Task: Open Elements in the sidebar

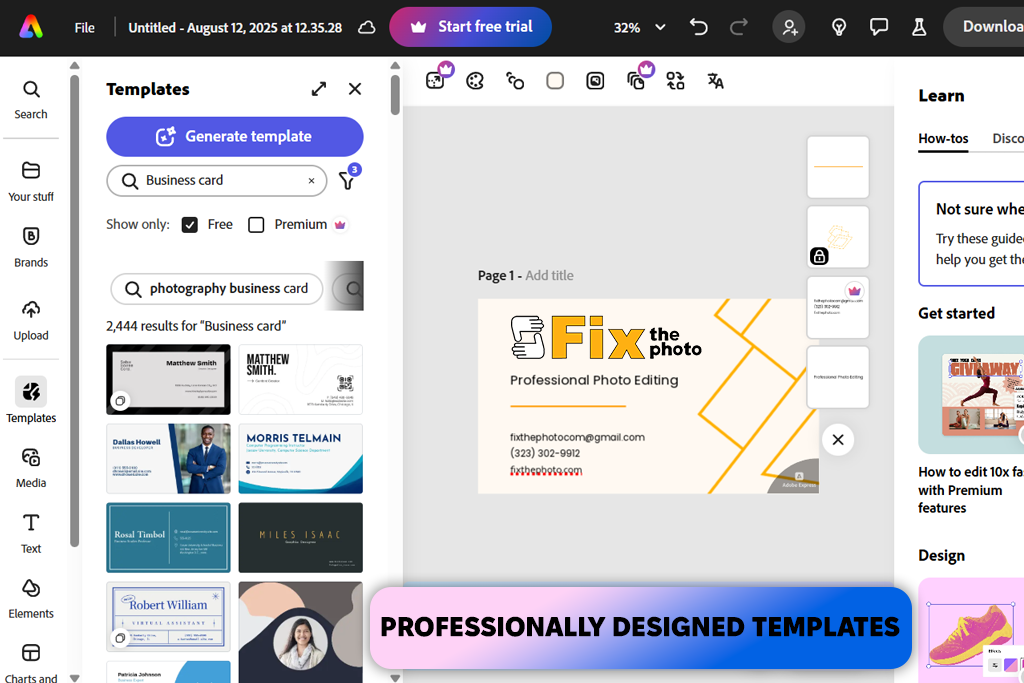Action: 31,599
